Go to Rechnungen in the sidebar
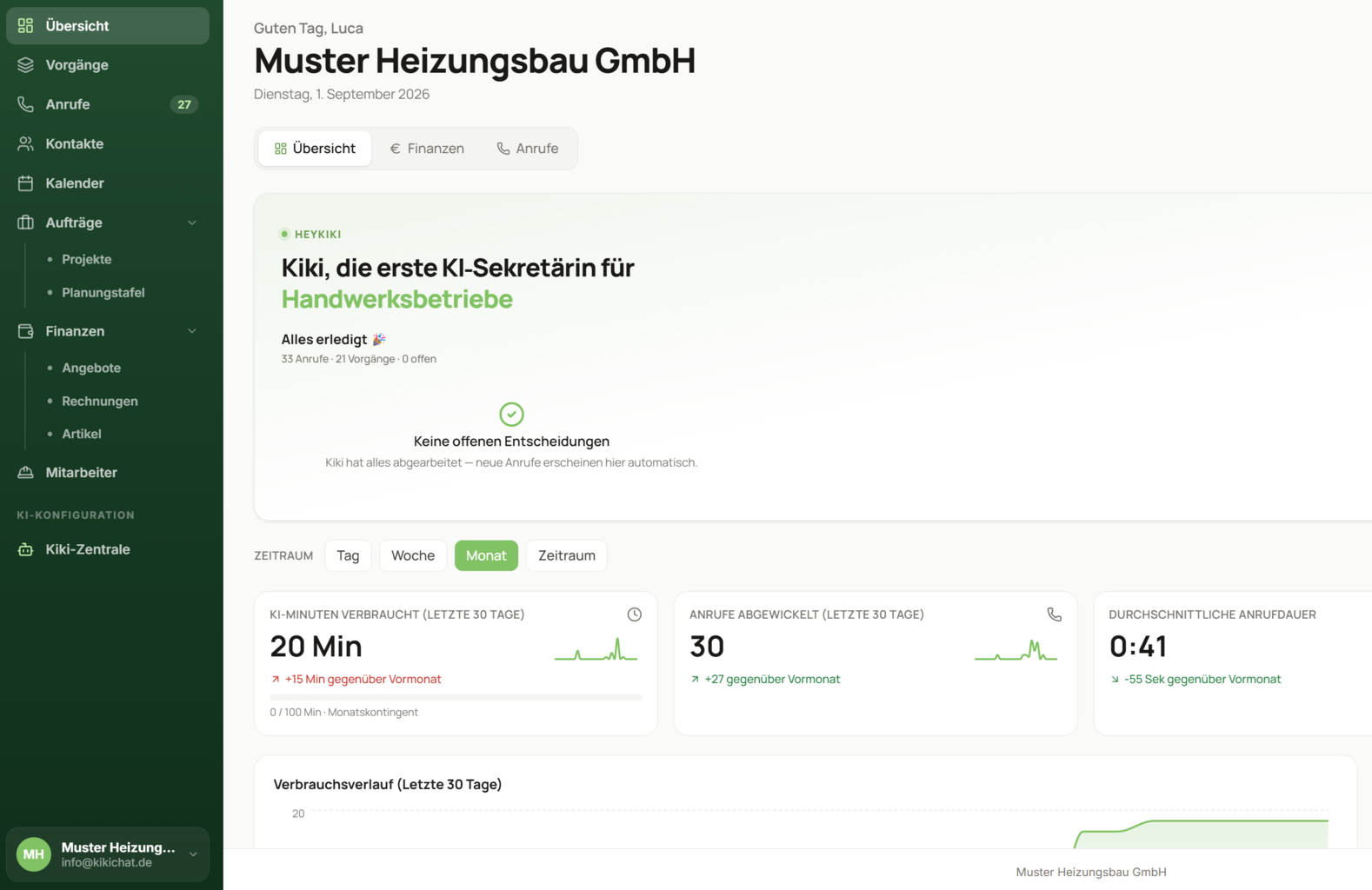Viewport: 1372px width, 890px height. point(100,401)
